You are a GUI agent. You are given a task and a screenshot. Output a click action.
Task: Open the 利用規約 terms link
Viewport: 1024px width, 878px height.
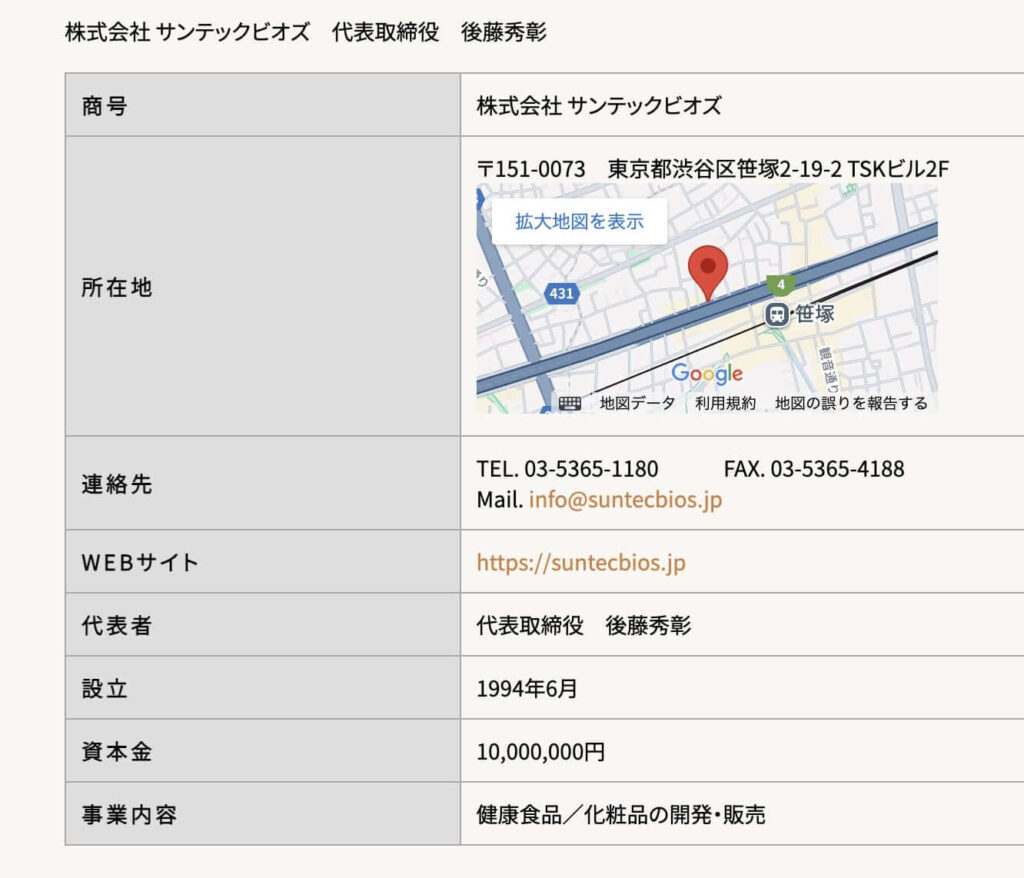point(725,404)
